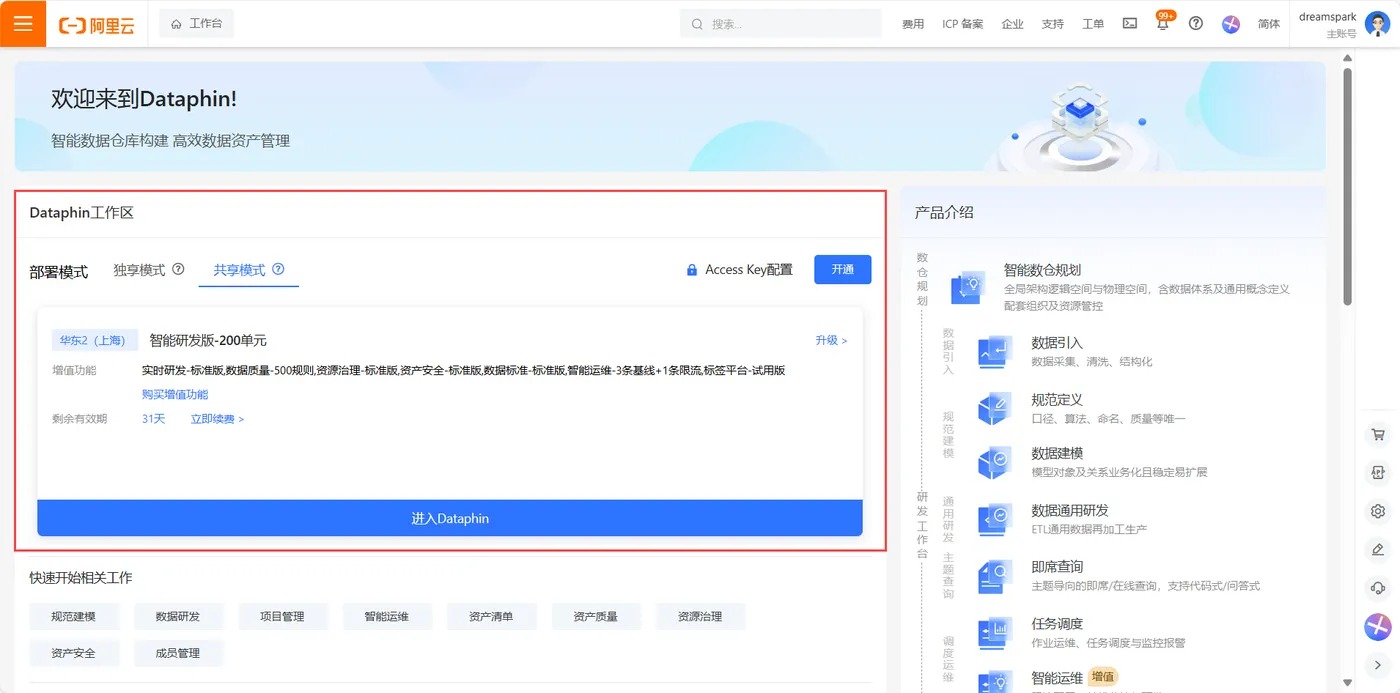Click the Aliyun logo
Image resolution: width=1400 pixels, height=693 pixels.
[97, 25]
